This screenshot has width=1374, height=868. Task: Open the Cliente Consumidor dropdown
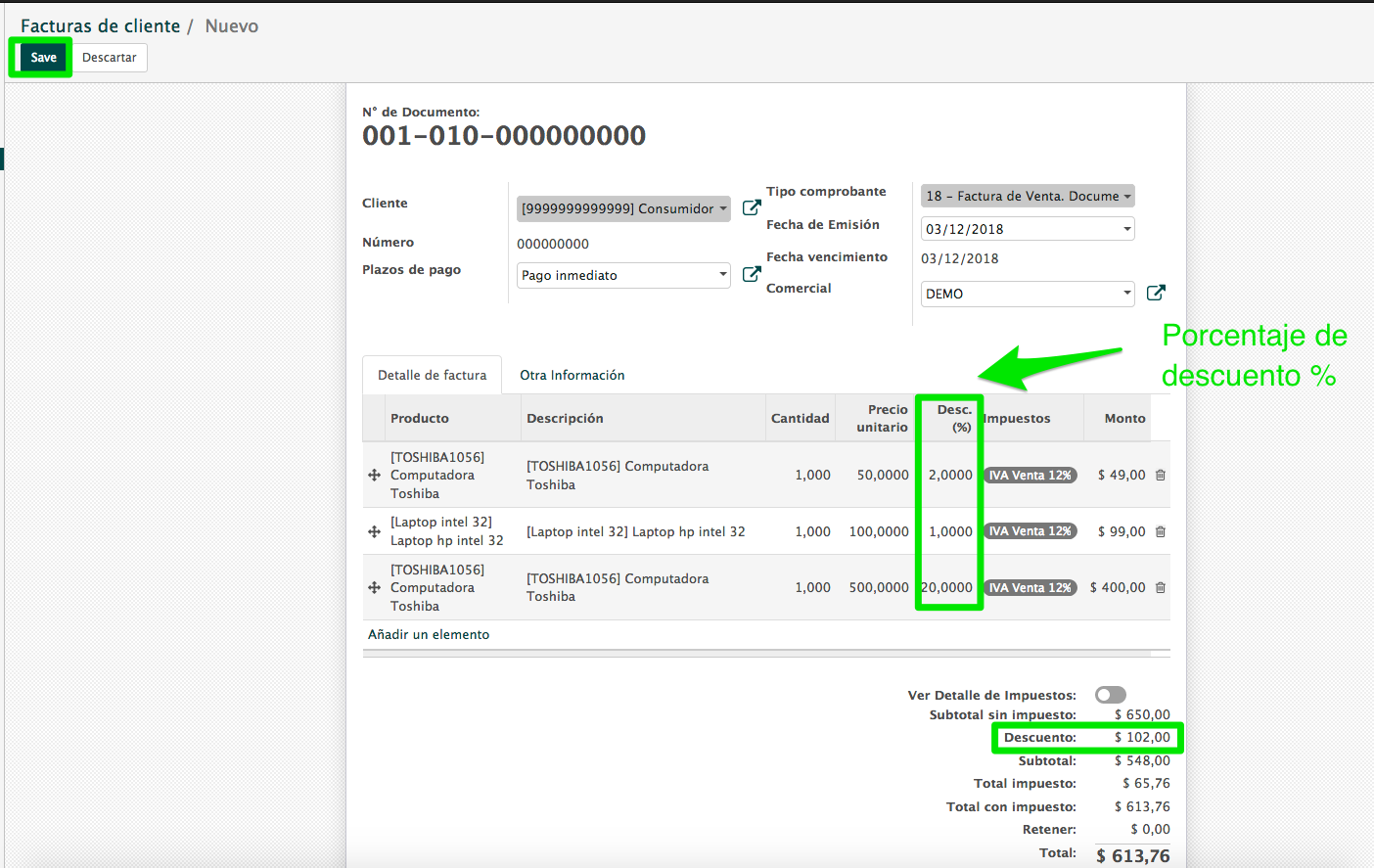coord(623,208)
